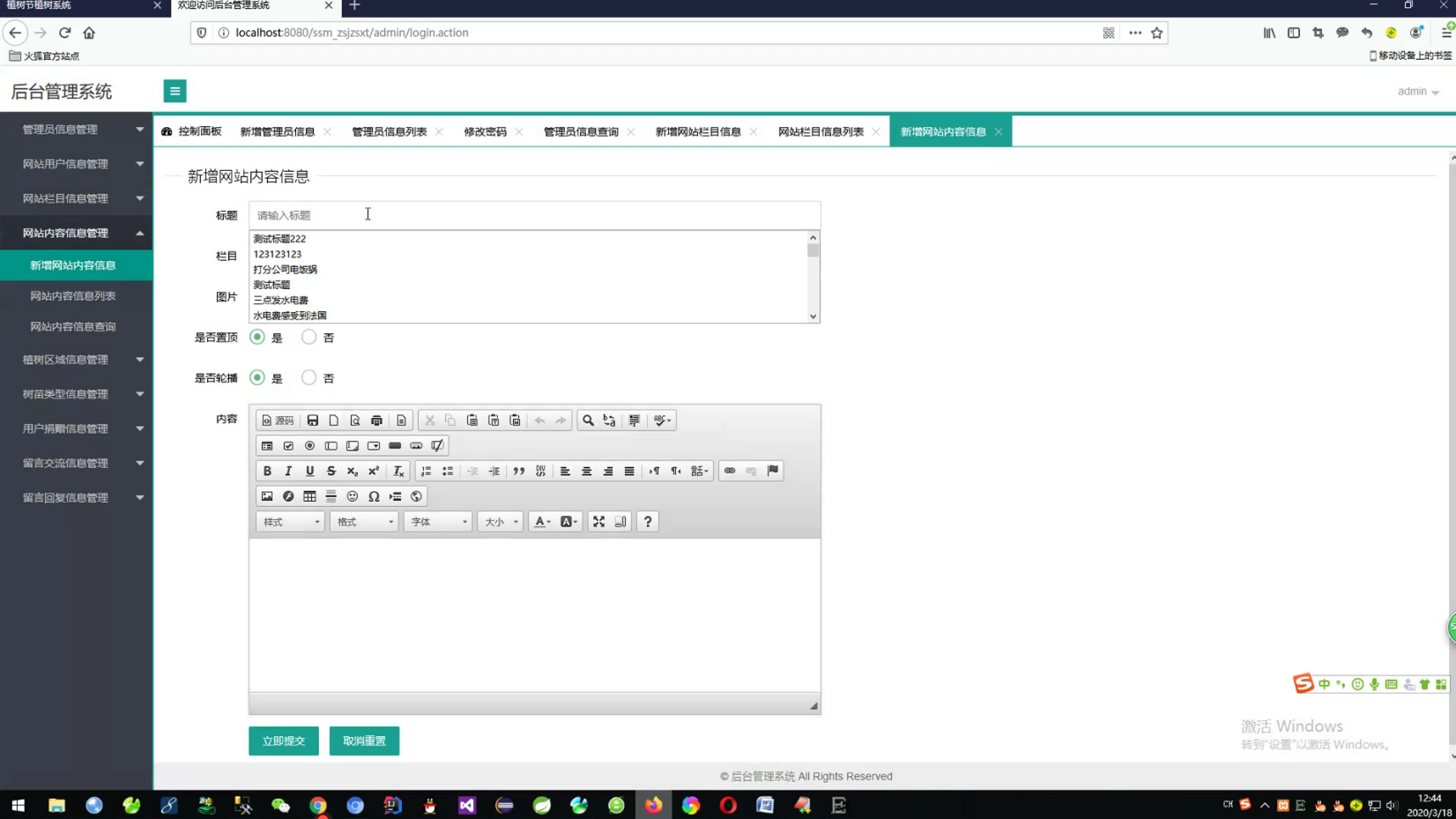Image resolution: width=1456 pixels, height=819 pixels.
Task: Expand 网站用户信息管理 sidebar menu
Action: coord(77,164)
